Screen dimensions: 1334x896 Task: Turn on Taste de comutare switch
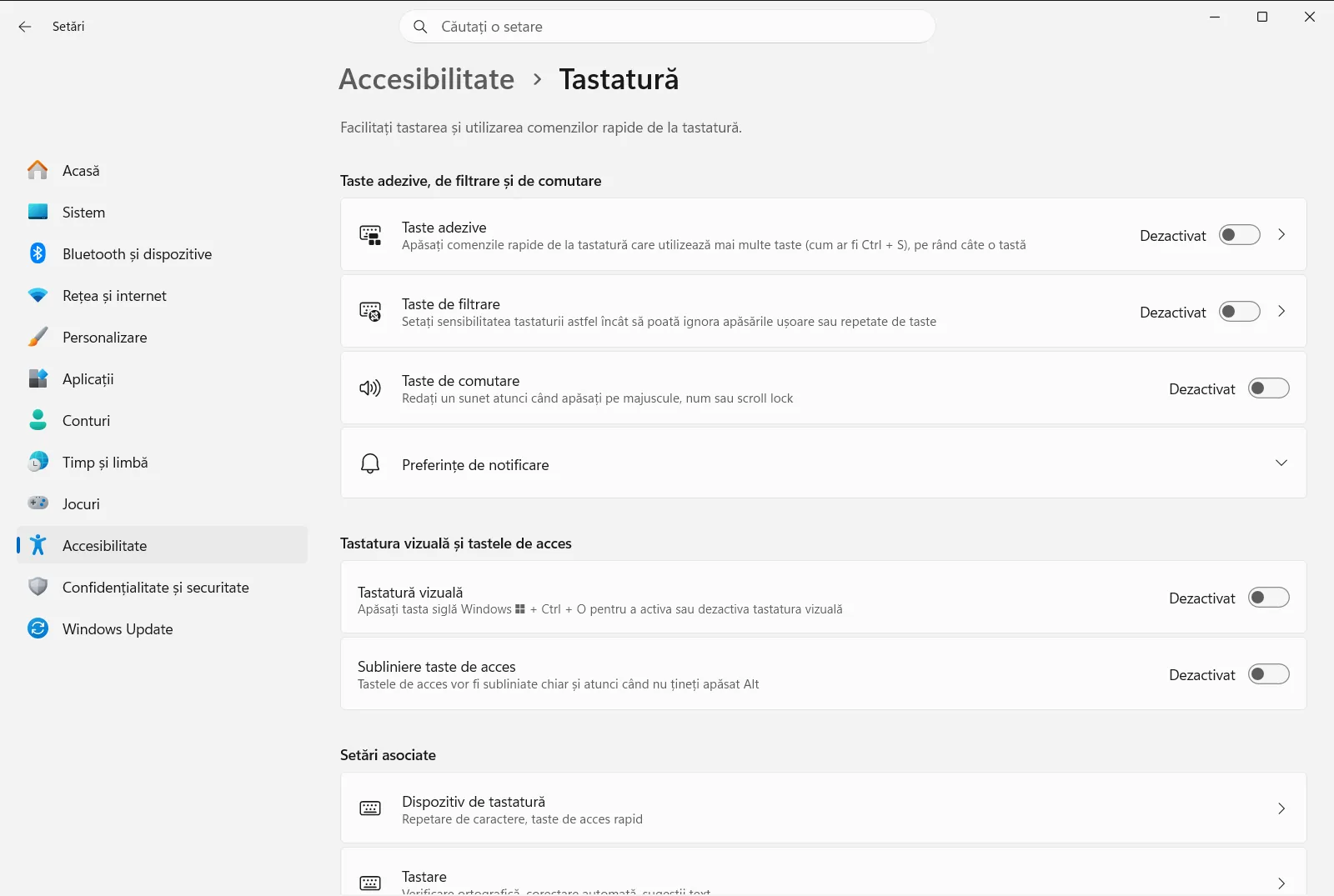click(1269, 388)
